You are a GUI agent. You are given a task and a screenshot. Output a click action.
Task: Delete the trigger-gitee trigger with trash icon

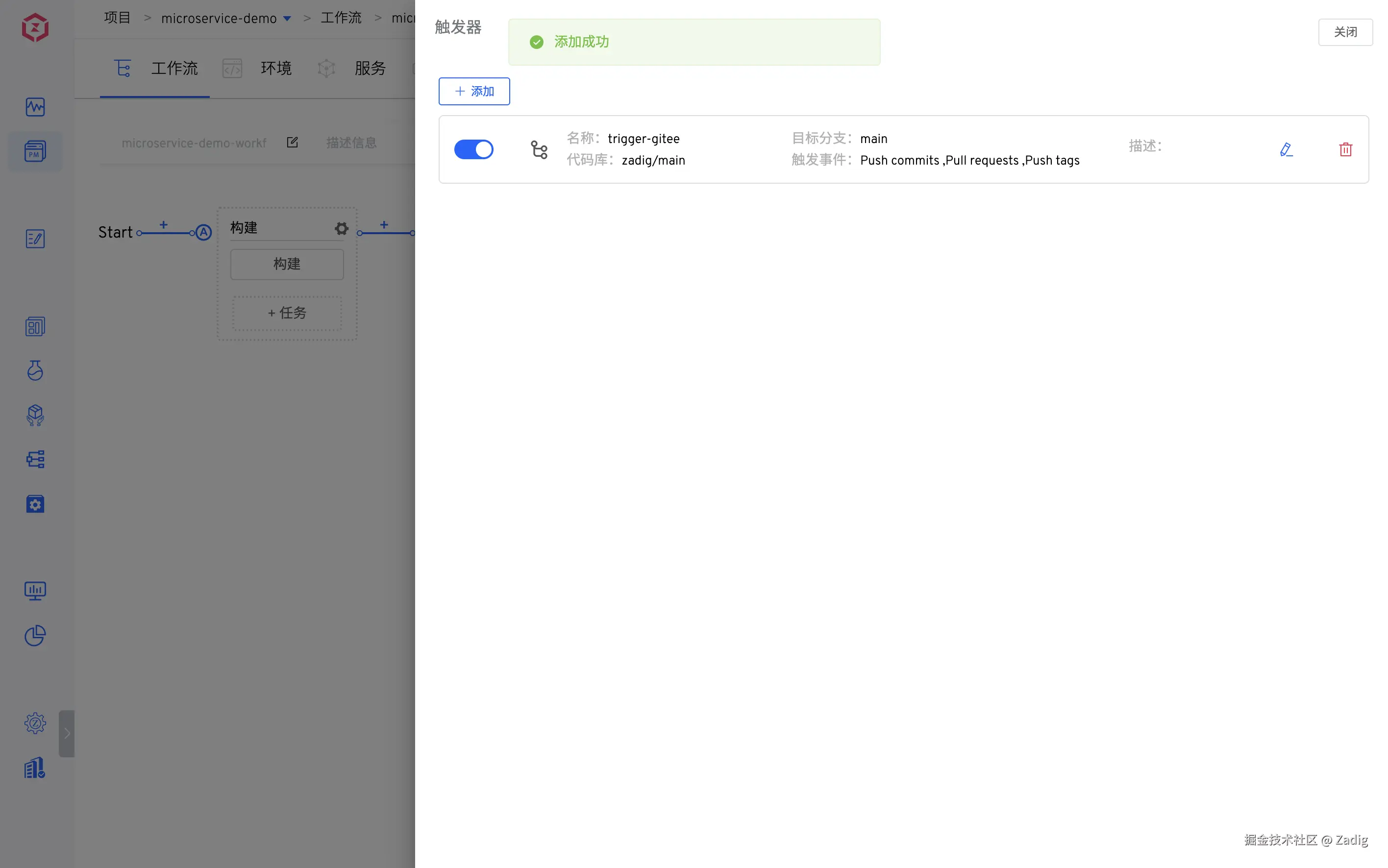tap(1345, 149)
